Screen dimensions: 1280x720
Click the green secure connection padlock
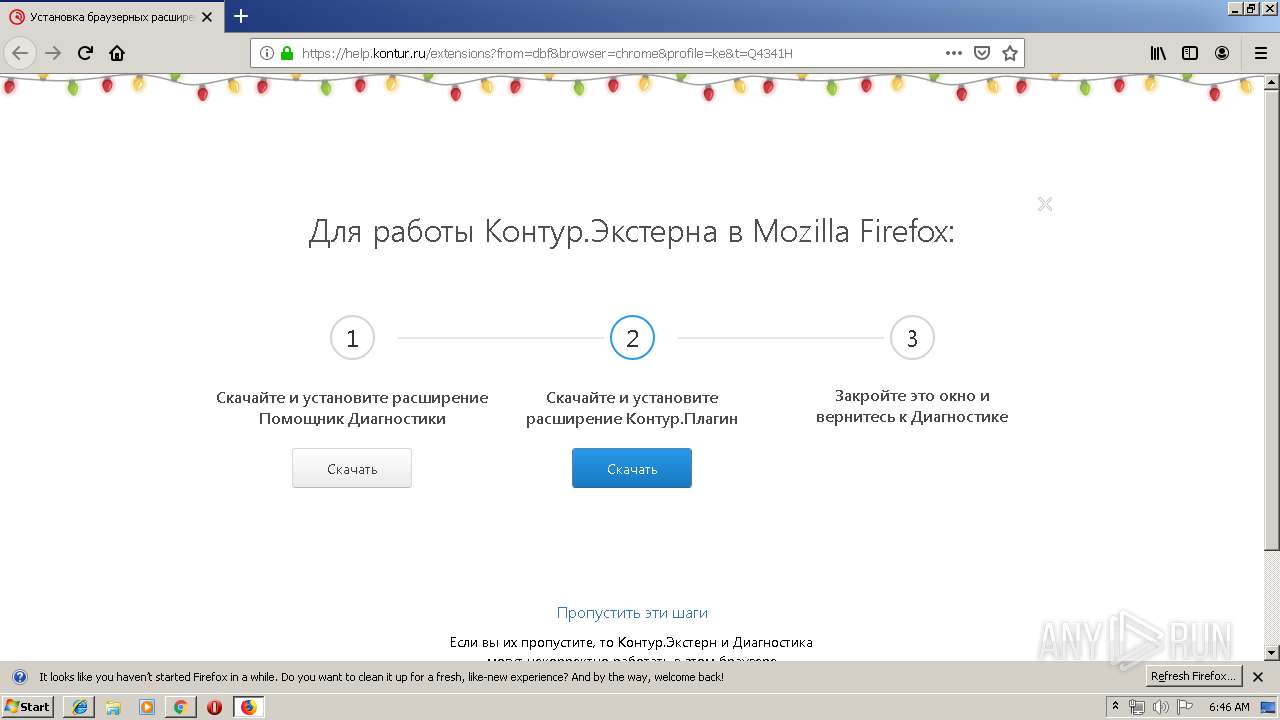click(x=287, y=53)
